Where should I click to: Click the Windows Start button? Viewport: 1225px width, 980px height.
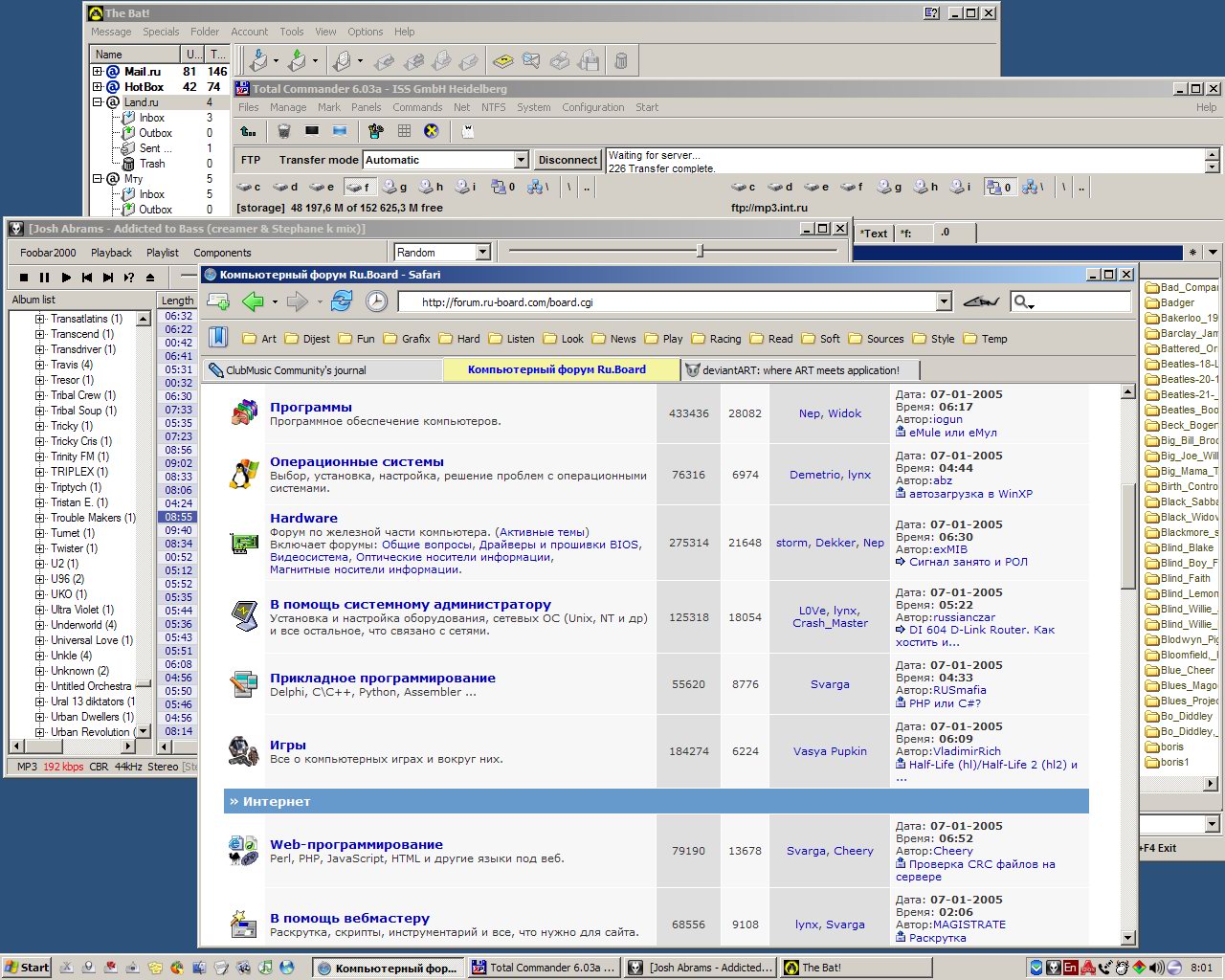pos(27,968)
